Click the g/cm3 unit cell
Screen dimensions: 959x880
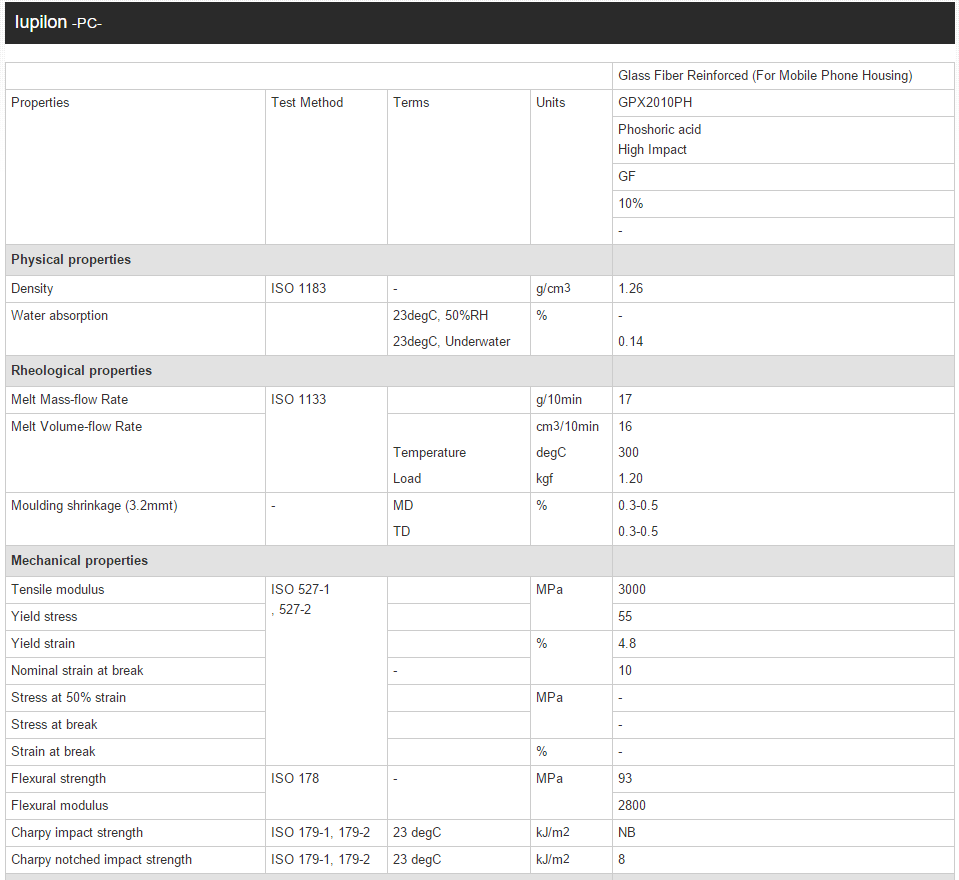pyautogui.click(x=571, y=289)
